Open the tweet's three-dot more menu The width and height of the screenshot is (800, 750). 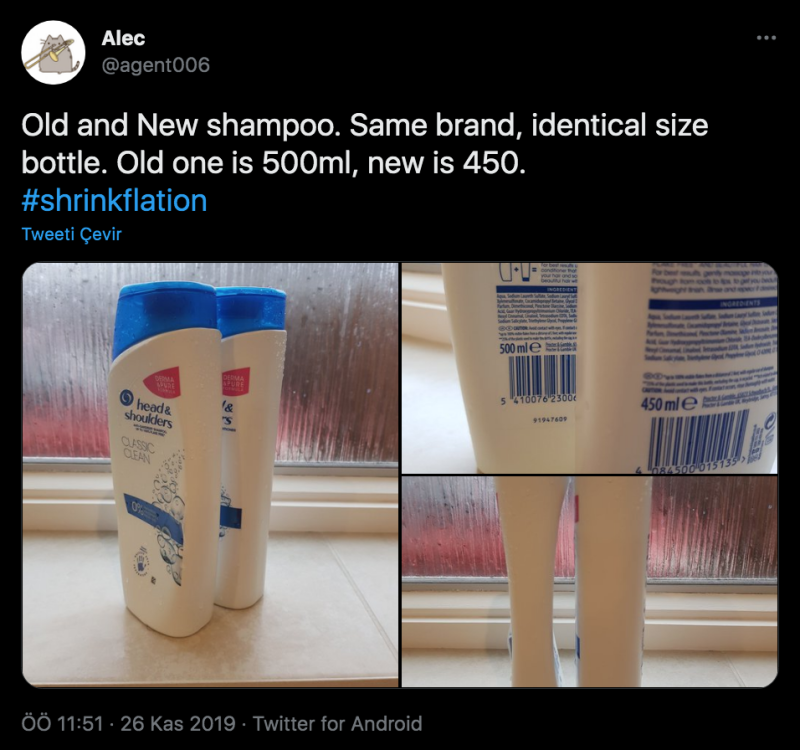click(766, 38)
